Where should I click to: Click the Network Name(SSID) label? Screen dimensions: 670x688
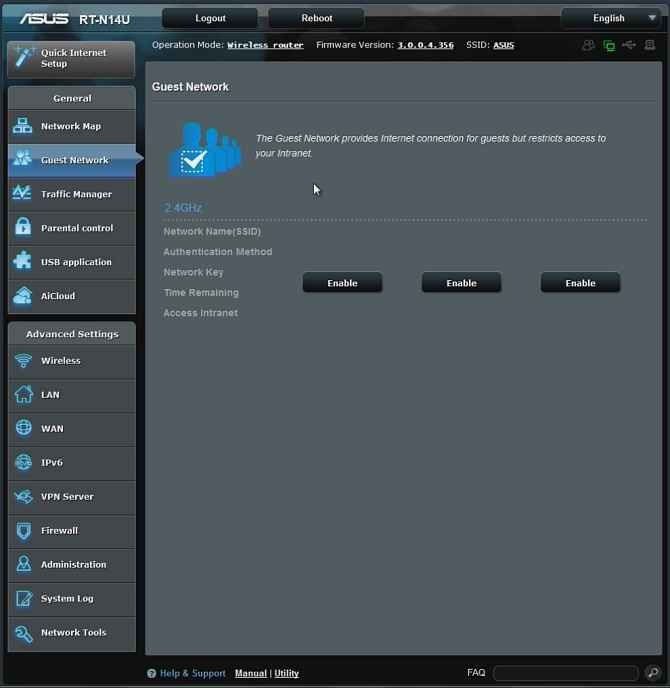[x=212, y=231]
